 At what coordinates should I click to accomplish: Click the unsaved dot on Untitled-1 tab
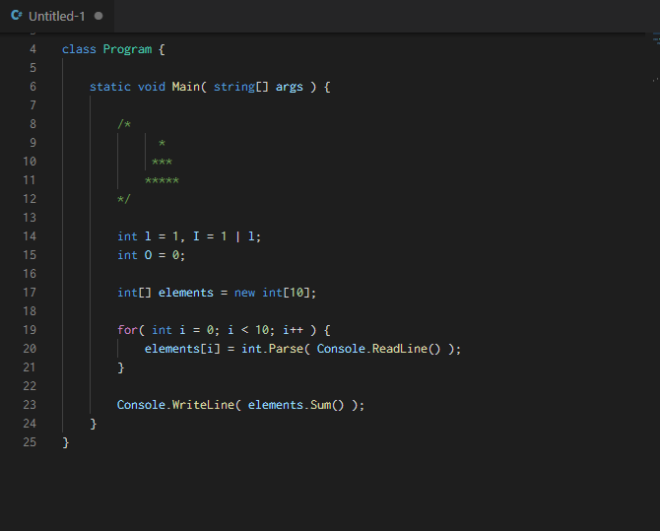click(98, 17)
